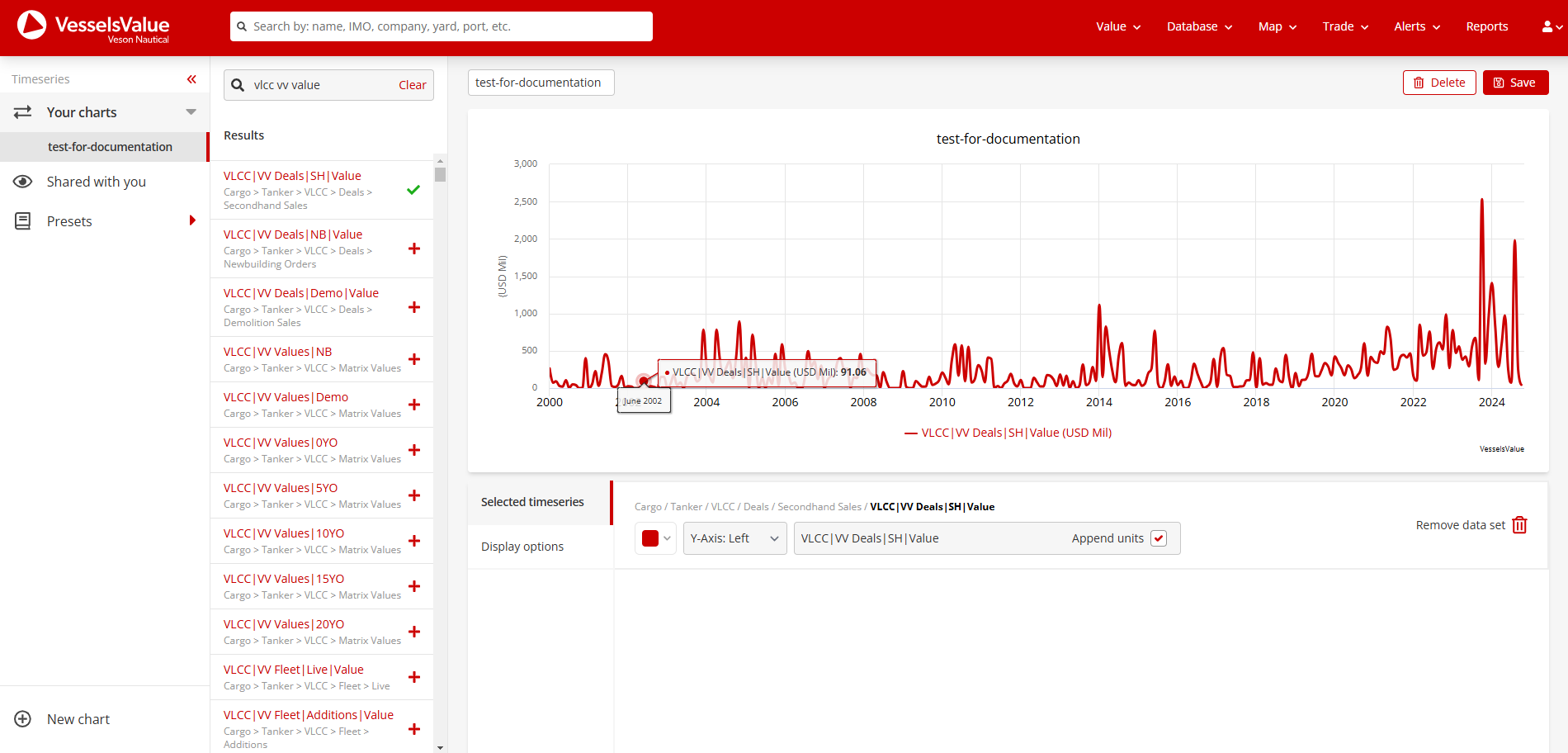Clear the timeseries search text
This screenshot has width=1568, height=753.
point(412,85)
